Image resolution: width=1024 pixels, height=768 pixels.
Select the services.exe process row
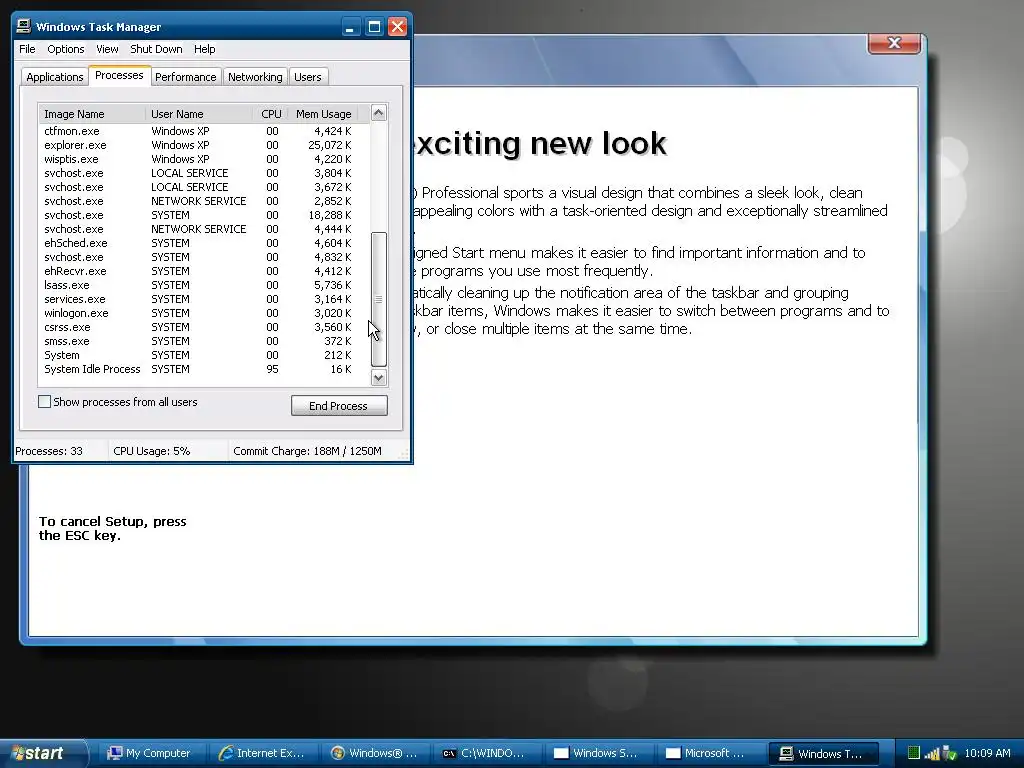[199, 299]
